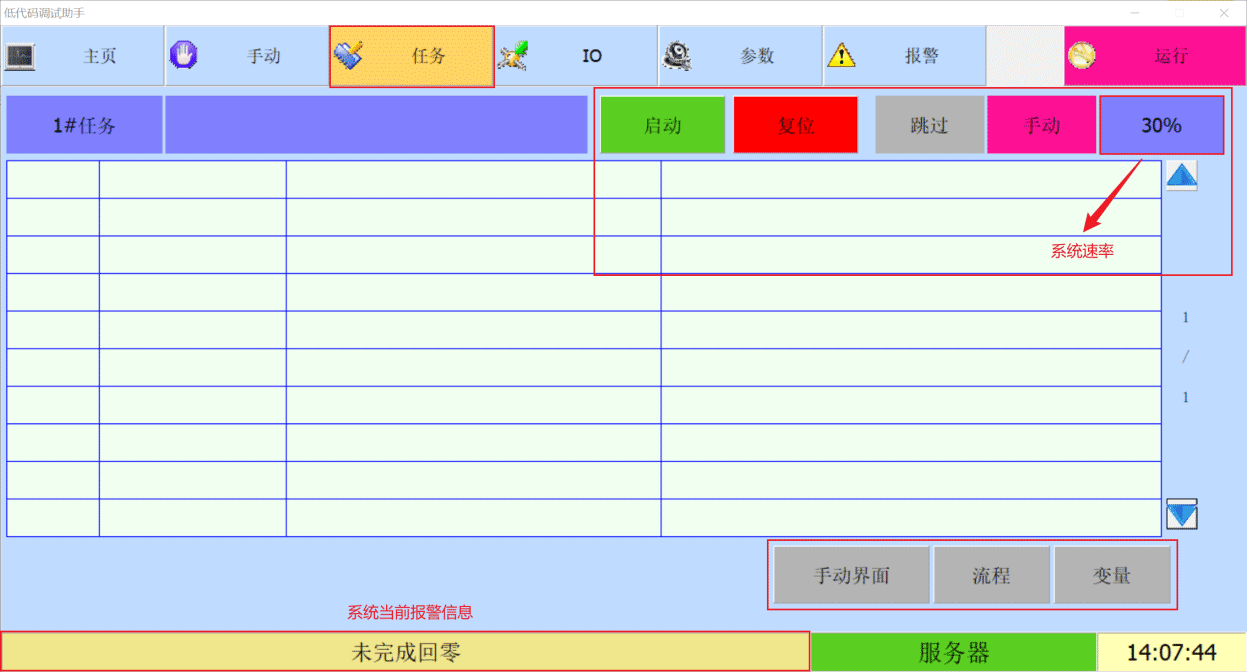Open the 30% system speed selector
The height and width of the screenshot is (672, 1247).
(1161, 126)
